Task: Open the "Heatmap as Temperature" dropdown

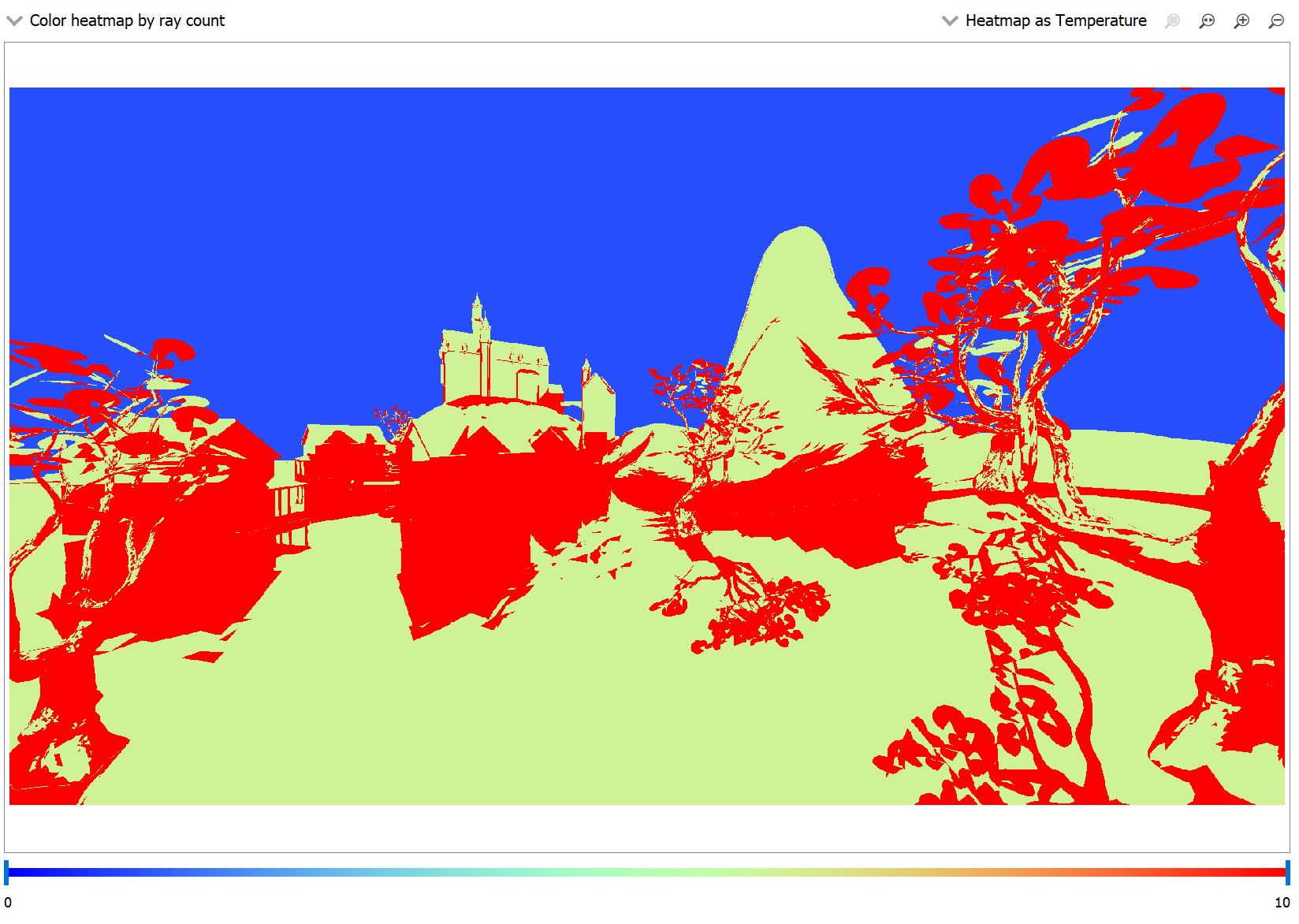Action: pyautogui.click(x=1055, y=20)
